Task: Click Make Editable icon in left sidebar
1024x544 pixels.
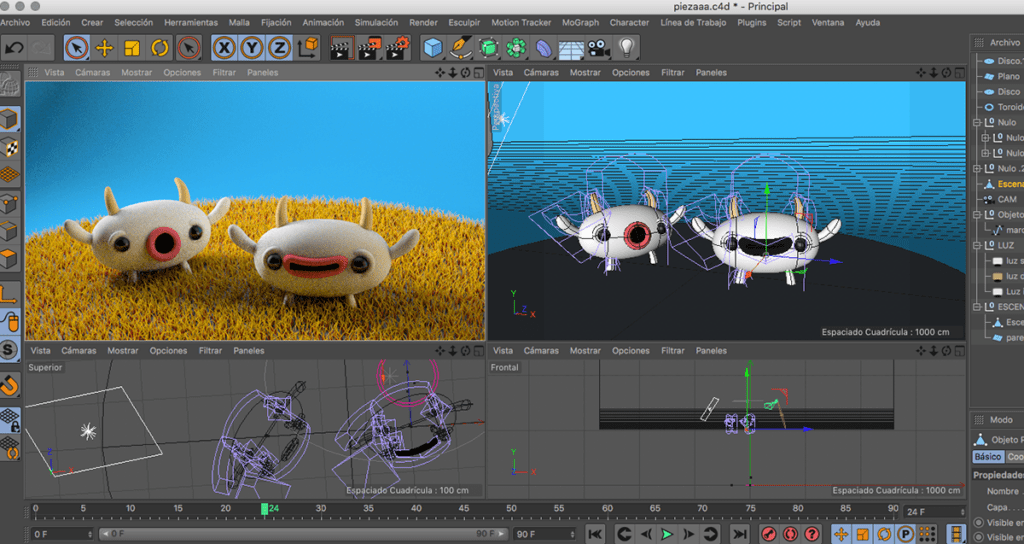Action: click(x=9, y=85)
